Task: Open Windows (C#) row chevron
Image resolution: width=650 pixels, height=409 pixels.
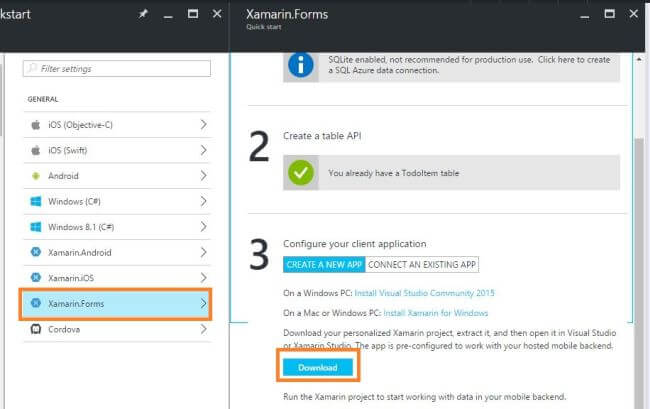Action: [203, 201]
